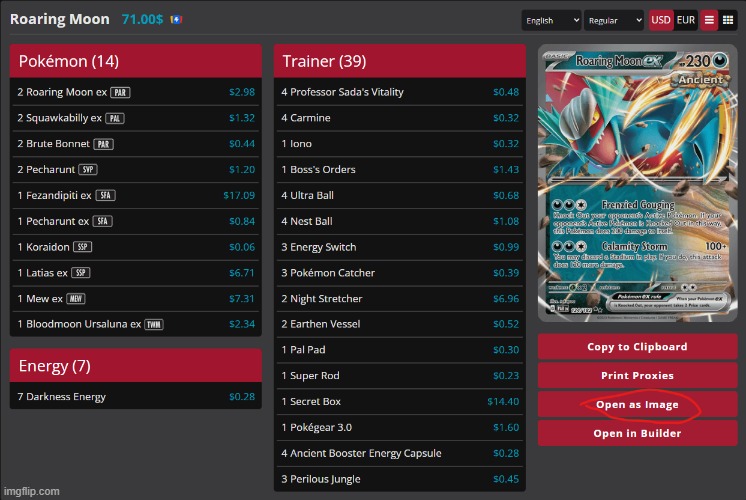
Task: Select EUR currency toggle
Action: [686, 20]
